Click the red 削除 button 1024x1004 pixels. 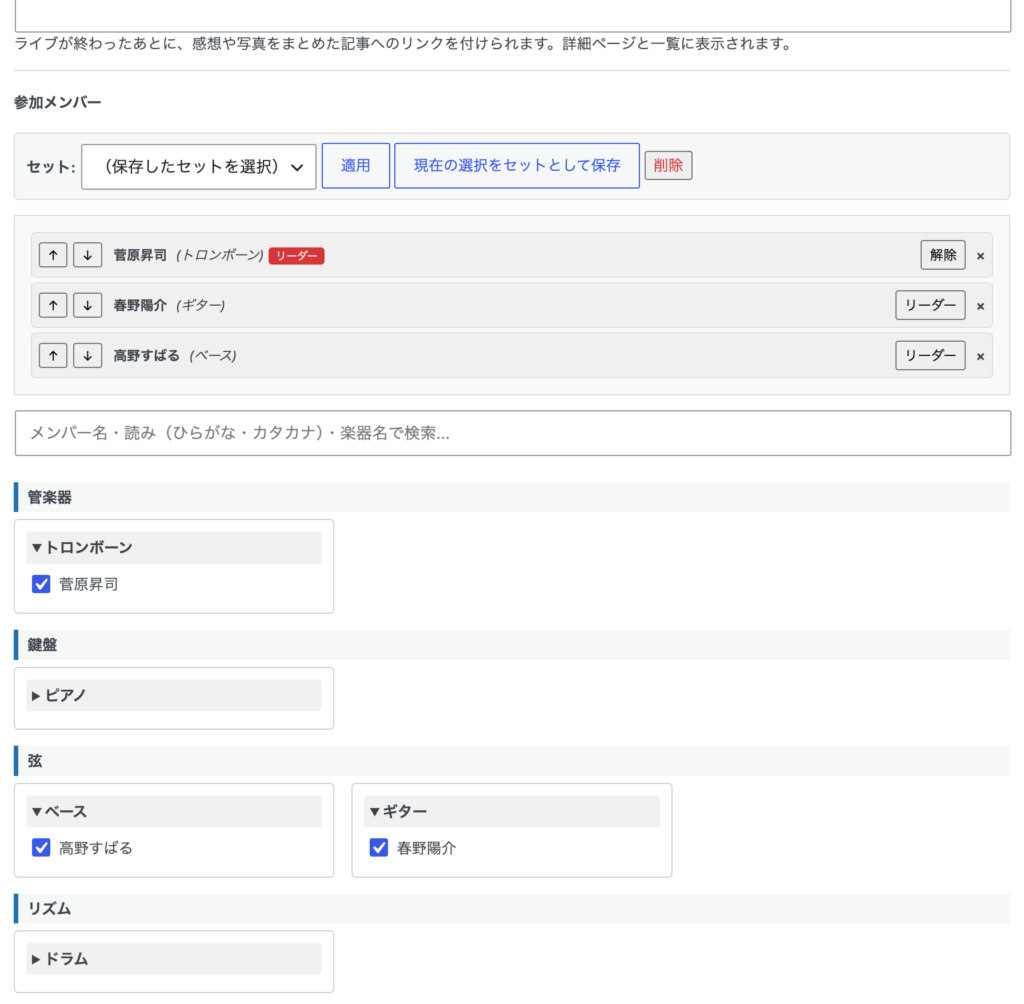(x=668, y=165)
